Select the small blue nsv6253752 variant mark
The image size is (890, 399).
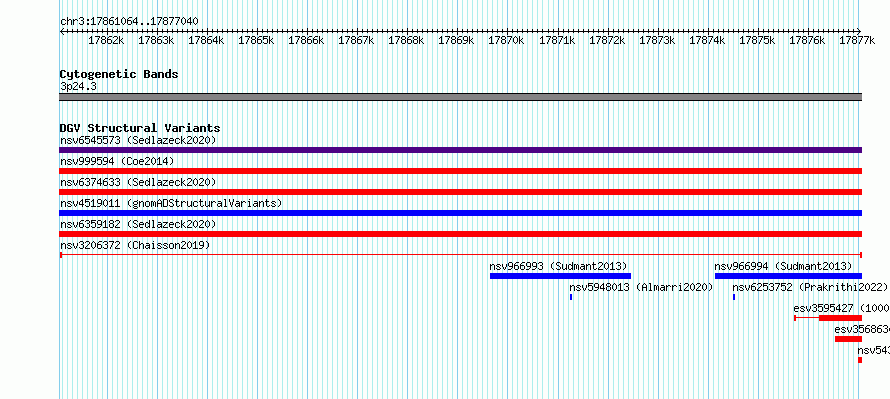coord(734,297)
